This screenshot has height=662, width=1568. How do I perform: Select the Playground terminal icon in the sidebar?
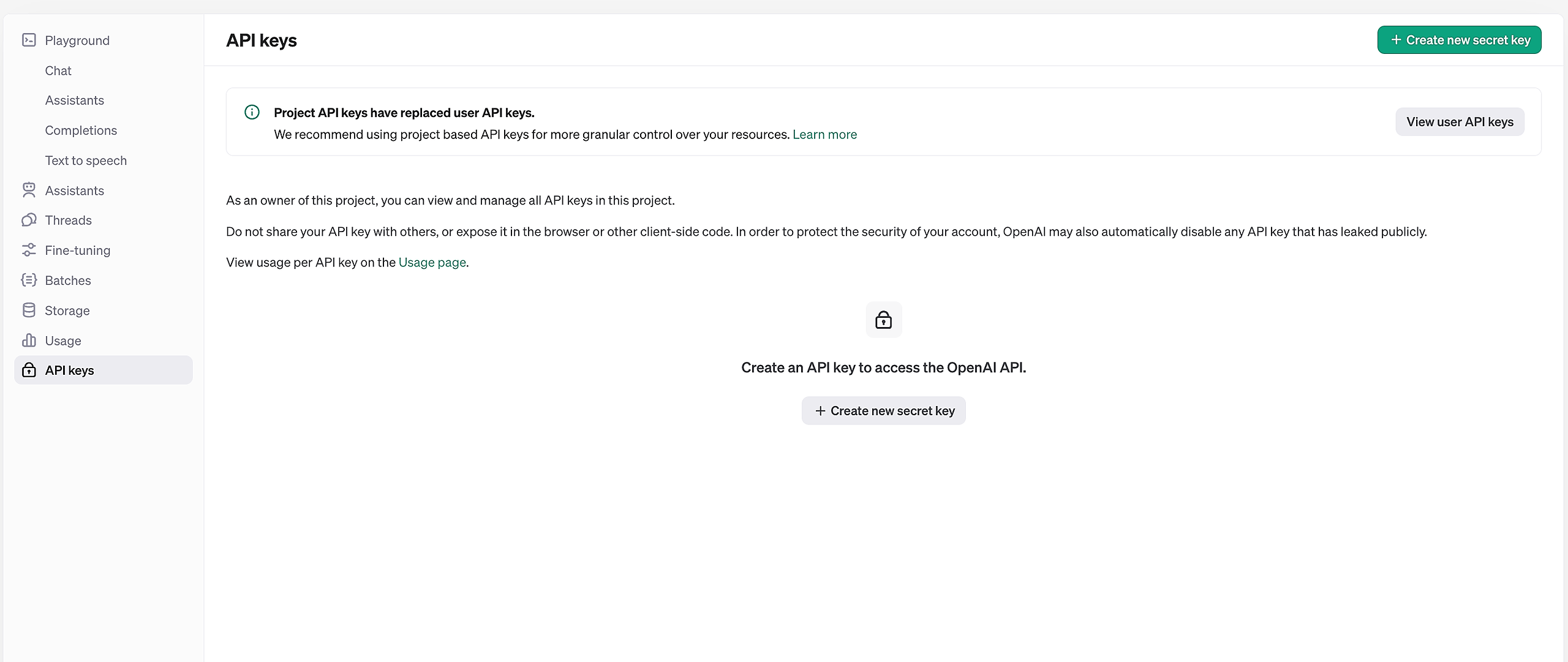[29, 40]
